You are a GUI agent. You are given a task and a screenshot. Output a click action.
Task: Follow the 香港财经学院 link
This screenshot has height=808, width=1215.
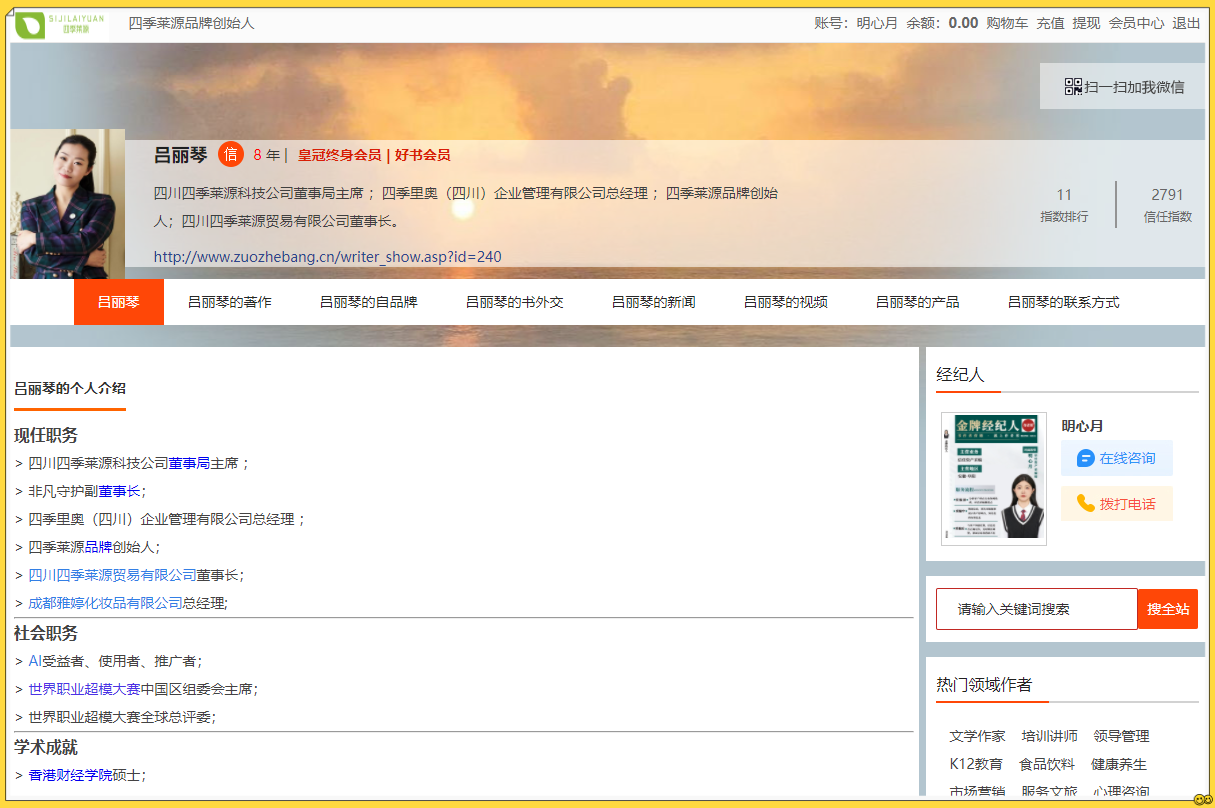coord(70,775)
